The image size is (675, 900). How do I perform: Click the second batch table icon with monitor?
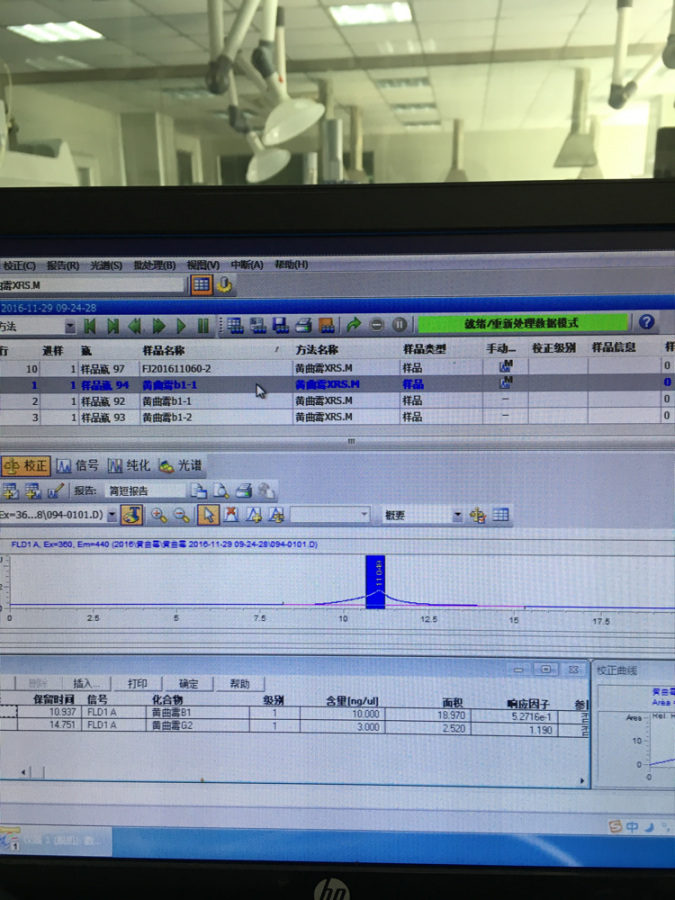(x=257, y=325)
